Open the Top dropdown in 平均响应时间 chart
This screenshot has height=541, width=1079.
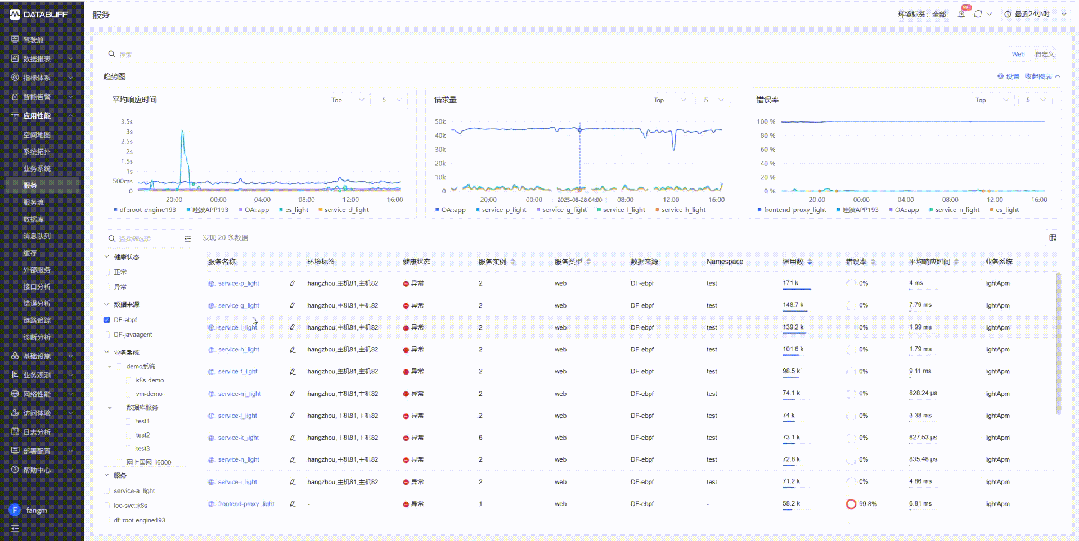343,100
